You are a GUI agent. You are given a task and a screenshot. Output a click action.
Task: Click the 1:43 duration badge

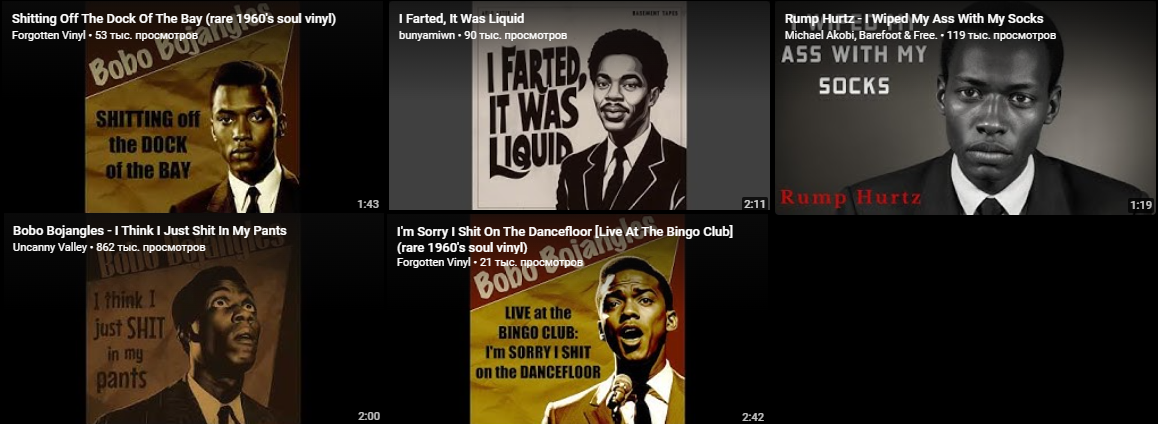[368, 205]
